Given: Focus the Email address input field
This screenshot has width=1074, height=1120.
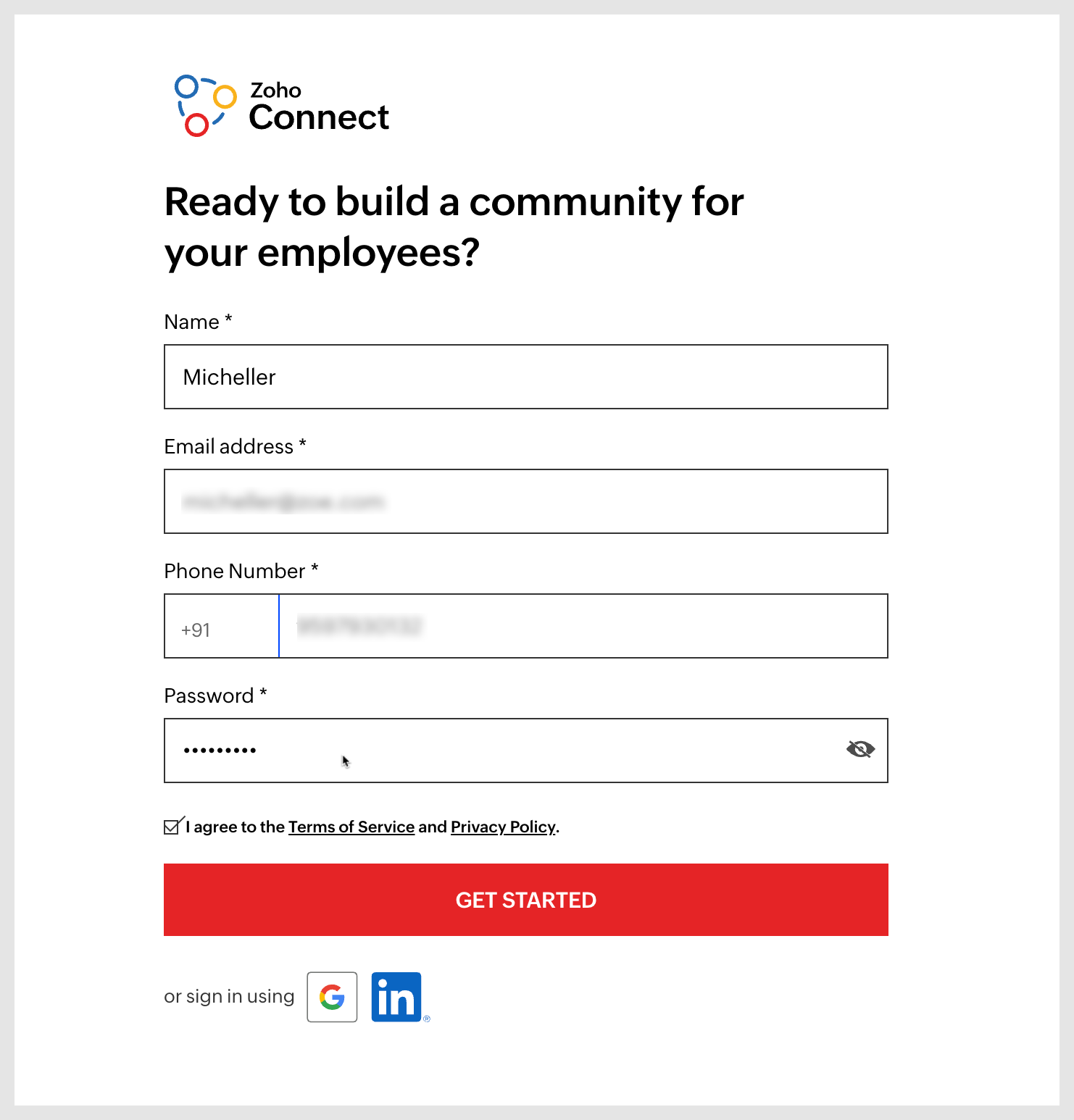Looking at the screenshot, I should tap(525, 501).
